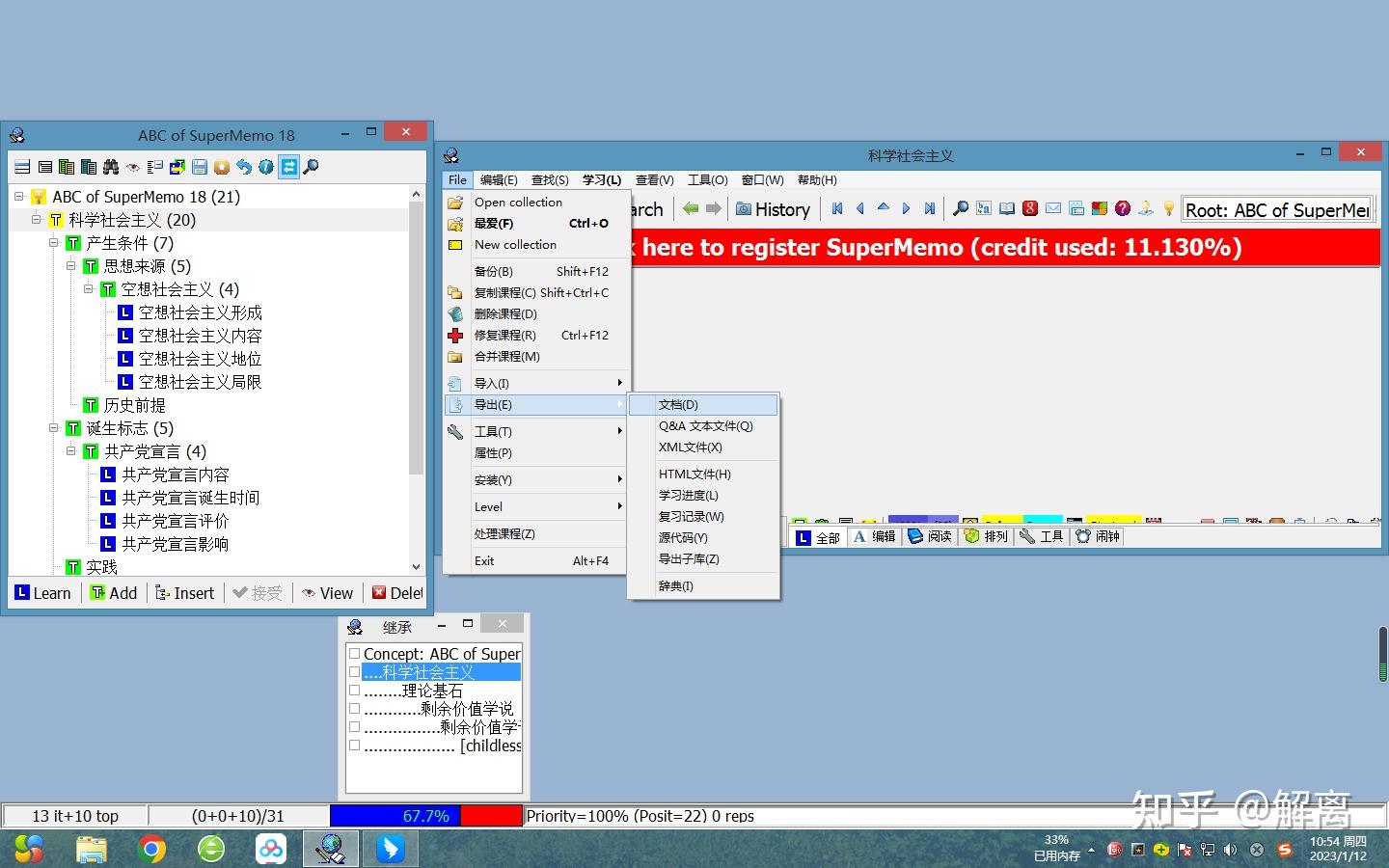1389x868 pixels.
Task: Check the 理论基石 checkbox
Action: (x=354, y=691)
